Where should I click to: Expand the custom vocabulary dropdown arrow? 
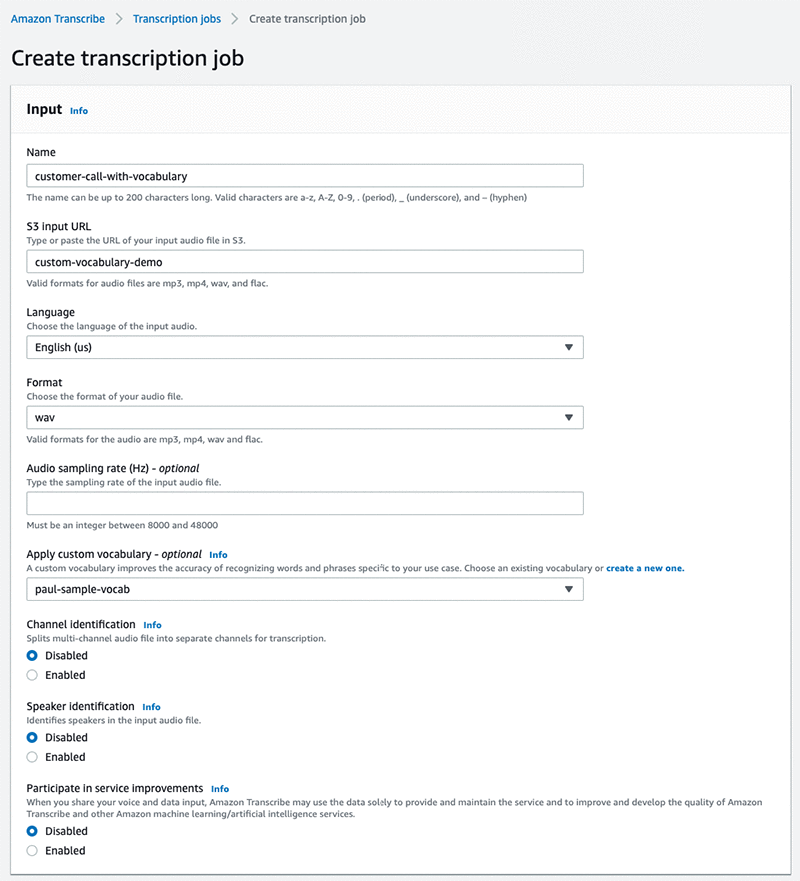tap(569, 589)
